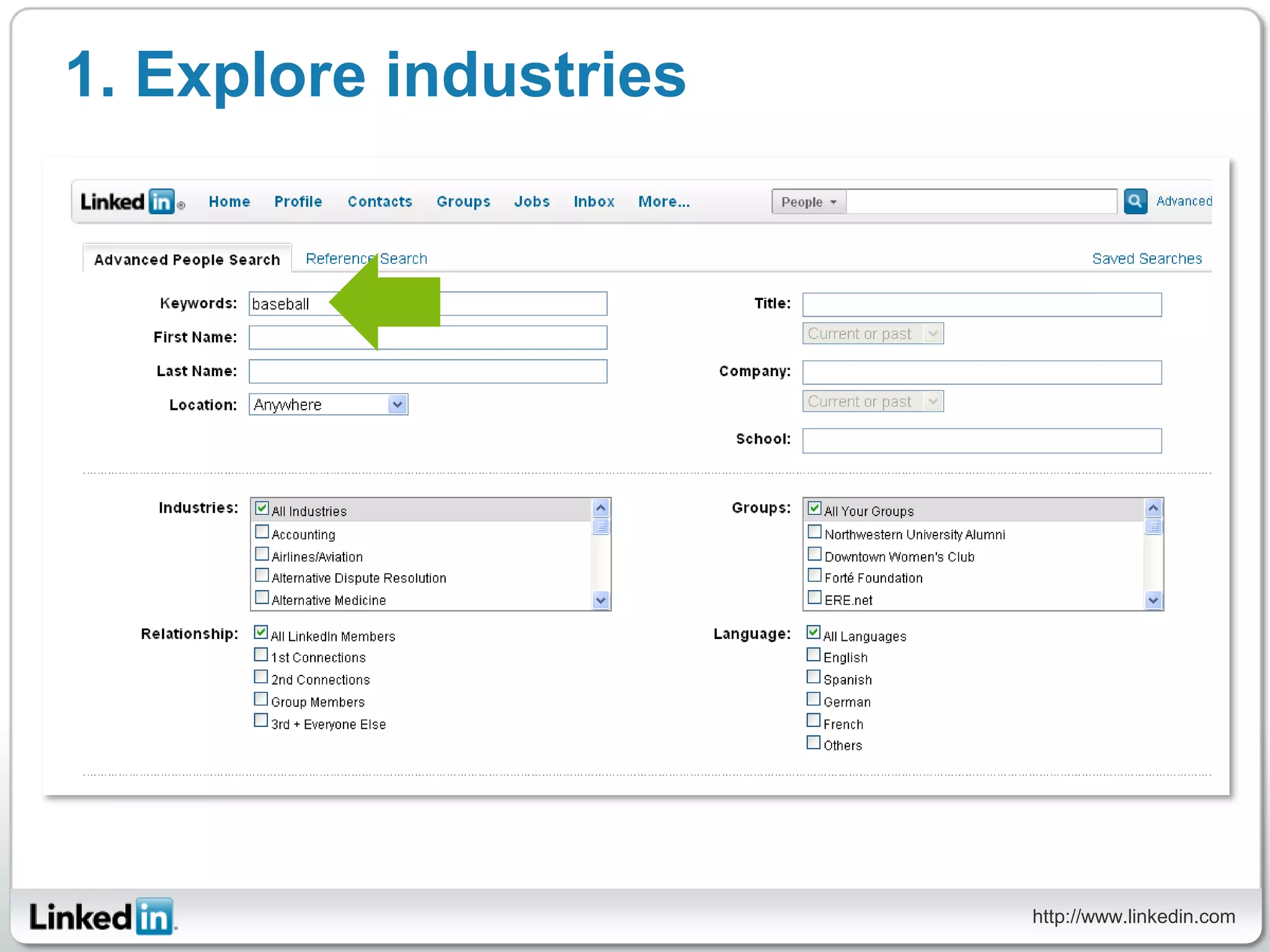Click the School input field
Viewport: 1270px width, 952px height.
click(982, 441)
